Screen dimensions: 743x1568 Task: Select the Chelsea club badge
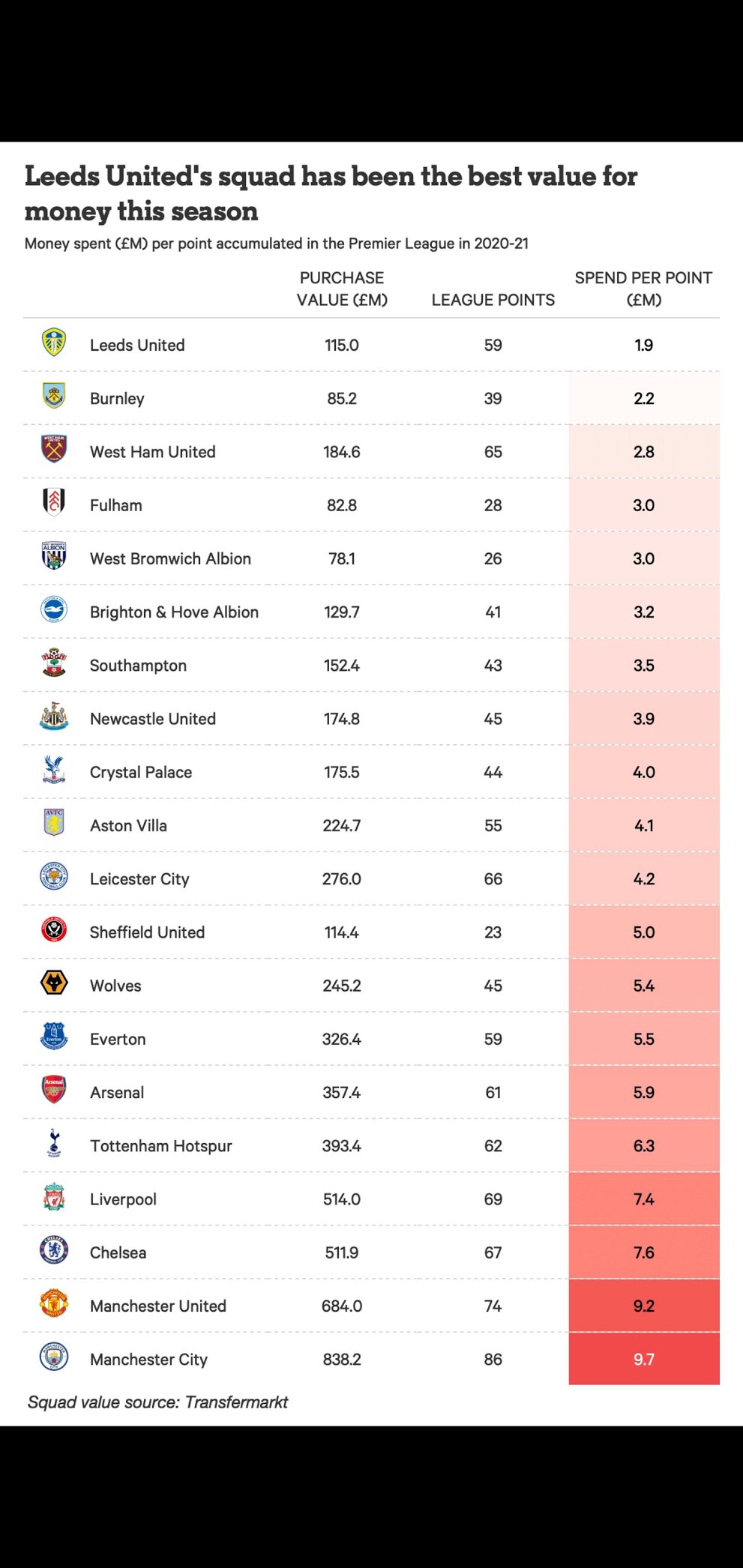pos(54,1250)
